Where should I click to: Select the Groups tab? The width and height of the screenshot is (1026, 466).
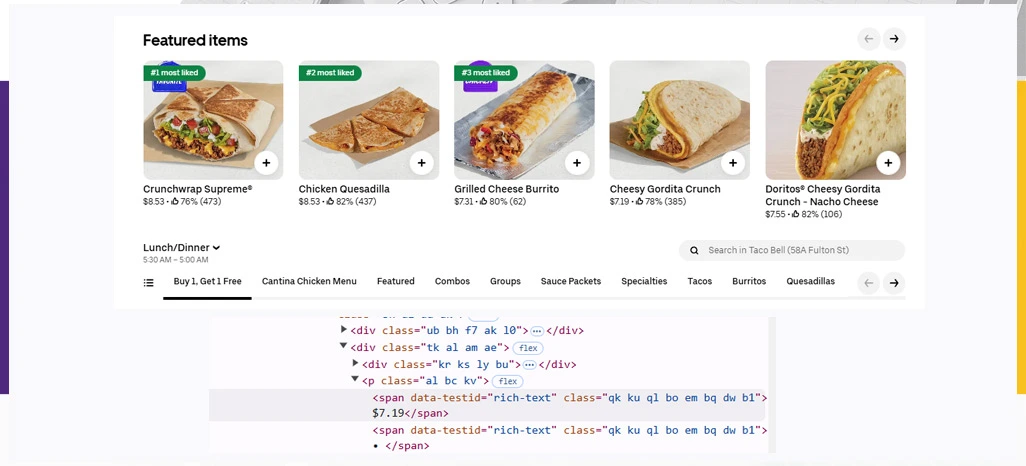505,281
